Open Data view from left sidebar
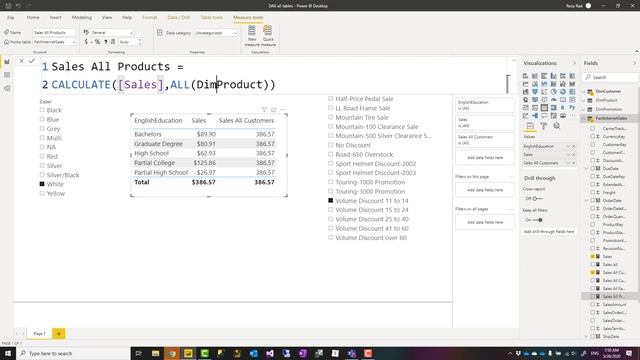The width and height of the screenshot is (640, 360). click(7, 75)
